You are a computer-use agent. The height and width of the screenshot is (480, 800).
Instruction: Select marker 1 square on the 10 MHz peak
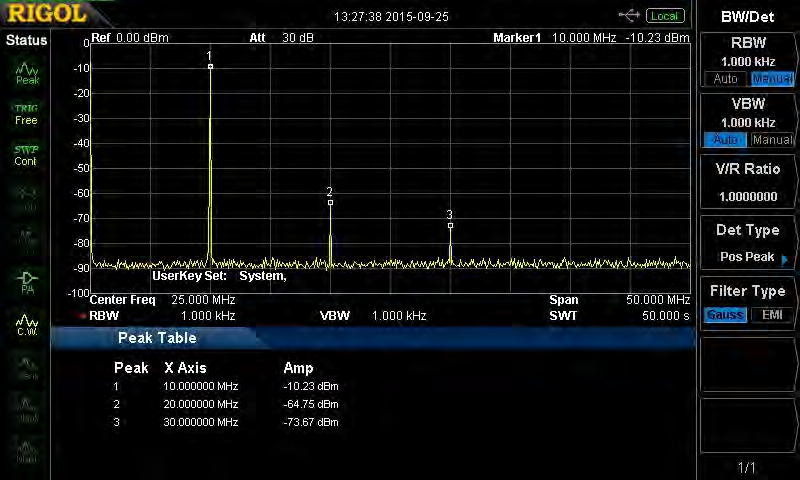pyautogui.click(x=210, y=67)
